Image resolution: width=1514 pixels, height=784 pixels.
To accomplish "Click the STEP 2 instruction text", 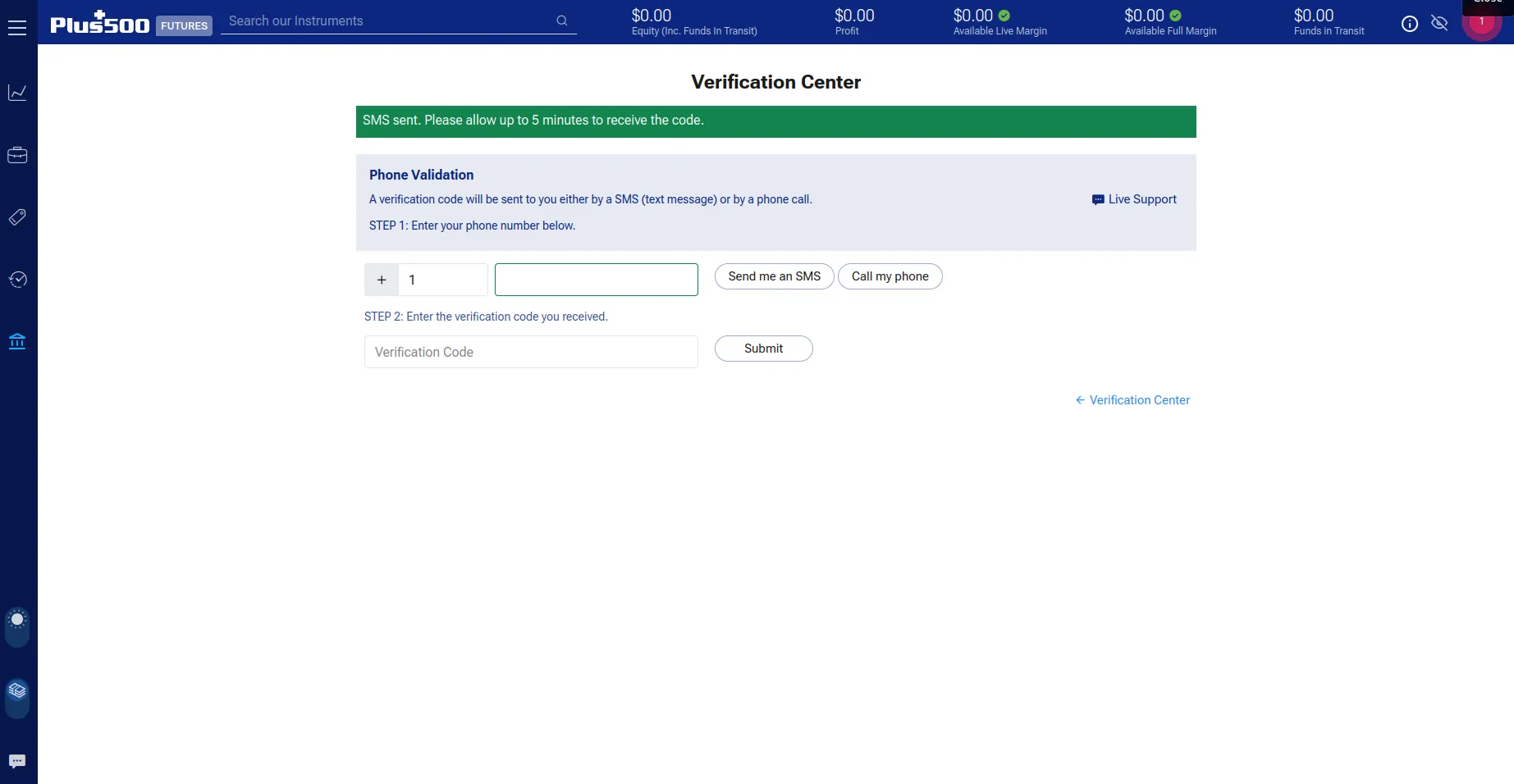I will pyautogui.click(x=487, y=317).
